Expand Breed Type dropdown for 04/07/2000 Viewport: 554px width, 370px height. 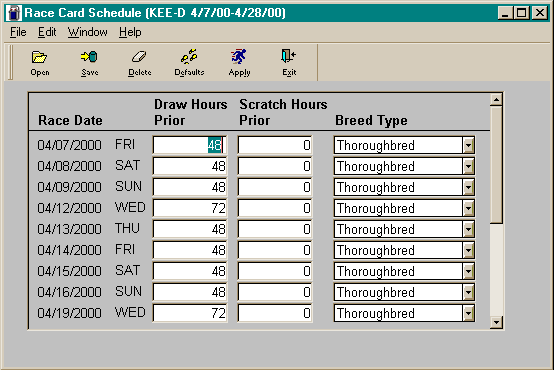pyautogui.click(x=468, y=145)
